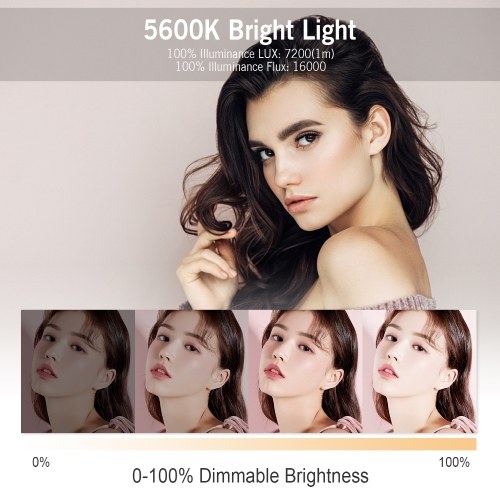Choose the third brightness sample thumbnail

(x=305, y=371)
